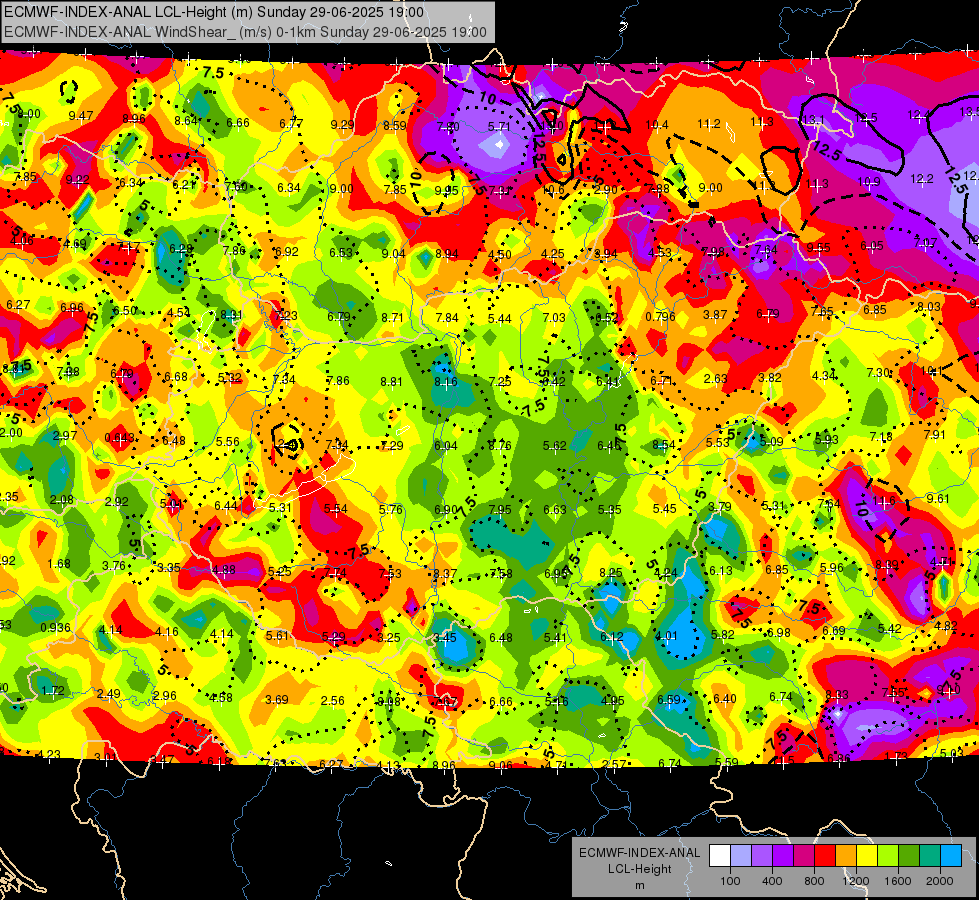Click the grid value 0.936
Image resolution: width=979 pixels, height=900 pixels.
(55, 628)
